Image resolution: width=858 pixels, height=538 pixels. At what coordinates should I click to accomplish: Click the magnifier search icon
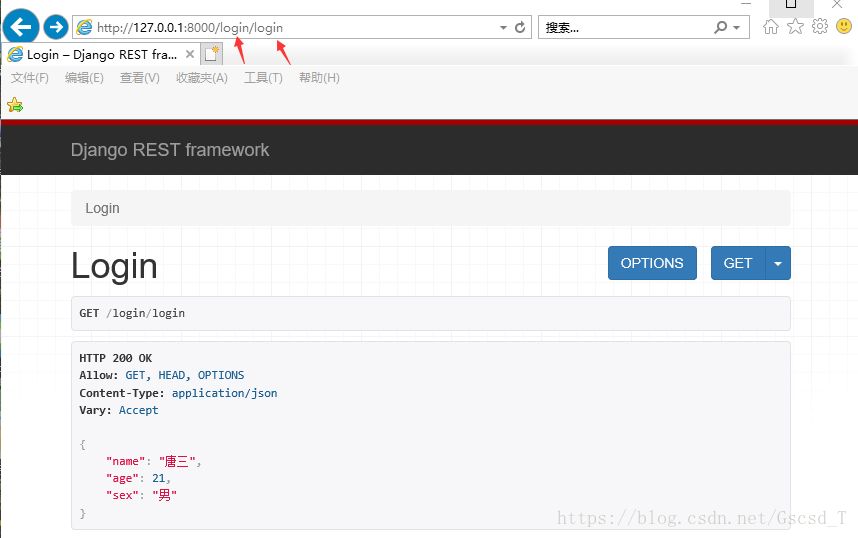721,27
